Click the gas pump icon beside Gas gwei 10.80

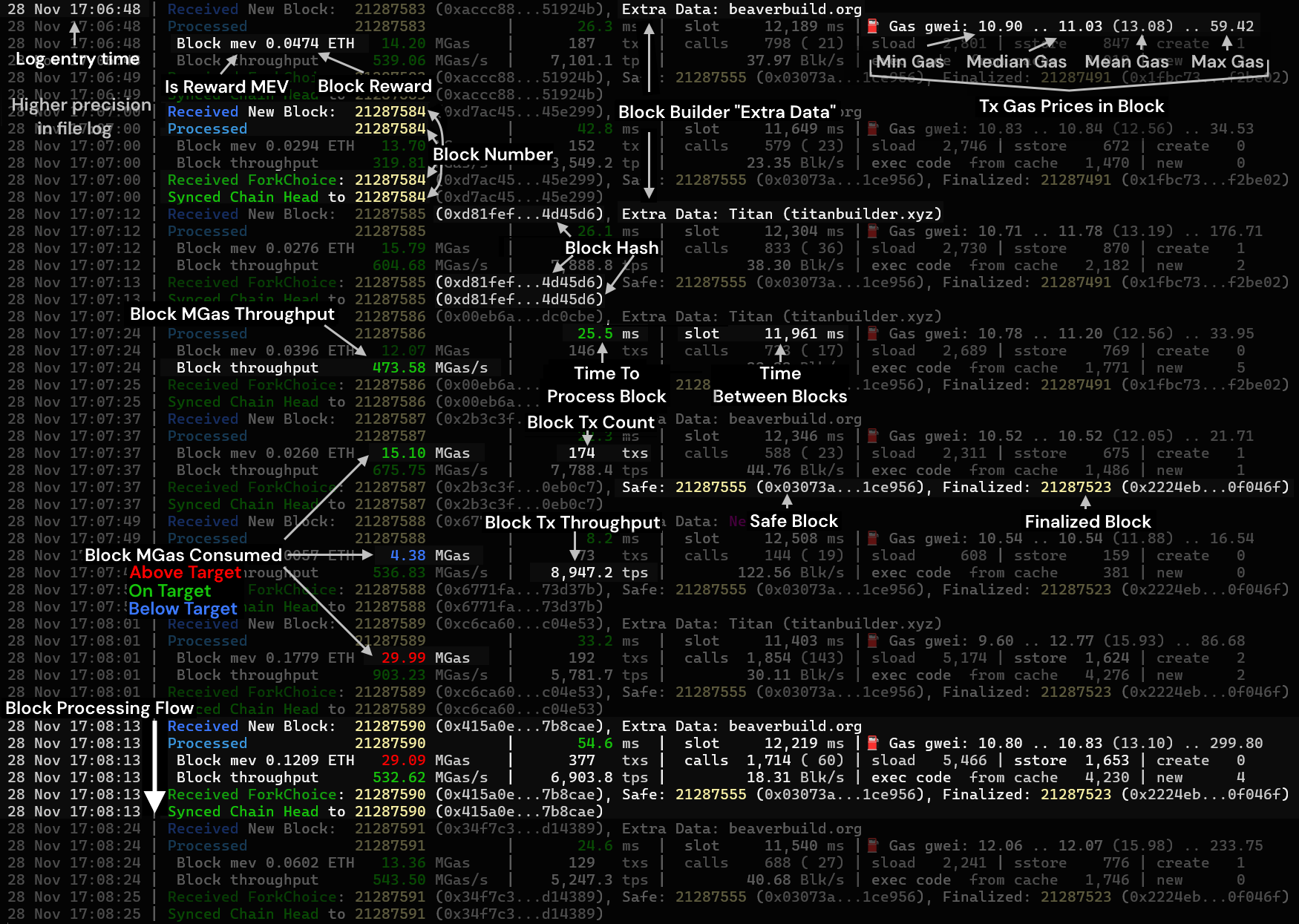pyautogui.click(x=874, y=743)
